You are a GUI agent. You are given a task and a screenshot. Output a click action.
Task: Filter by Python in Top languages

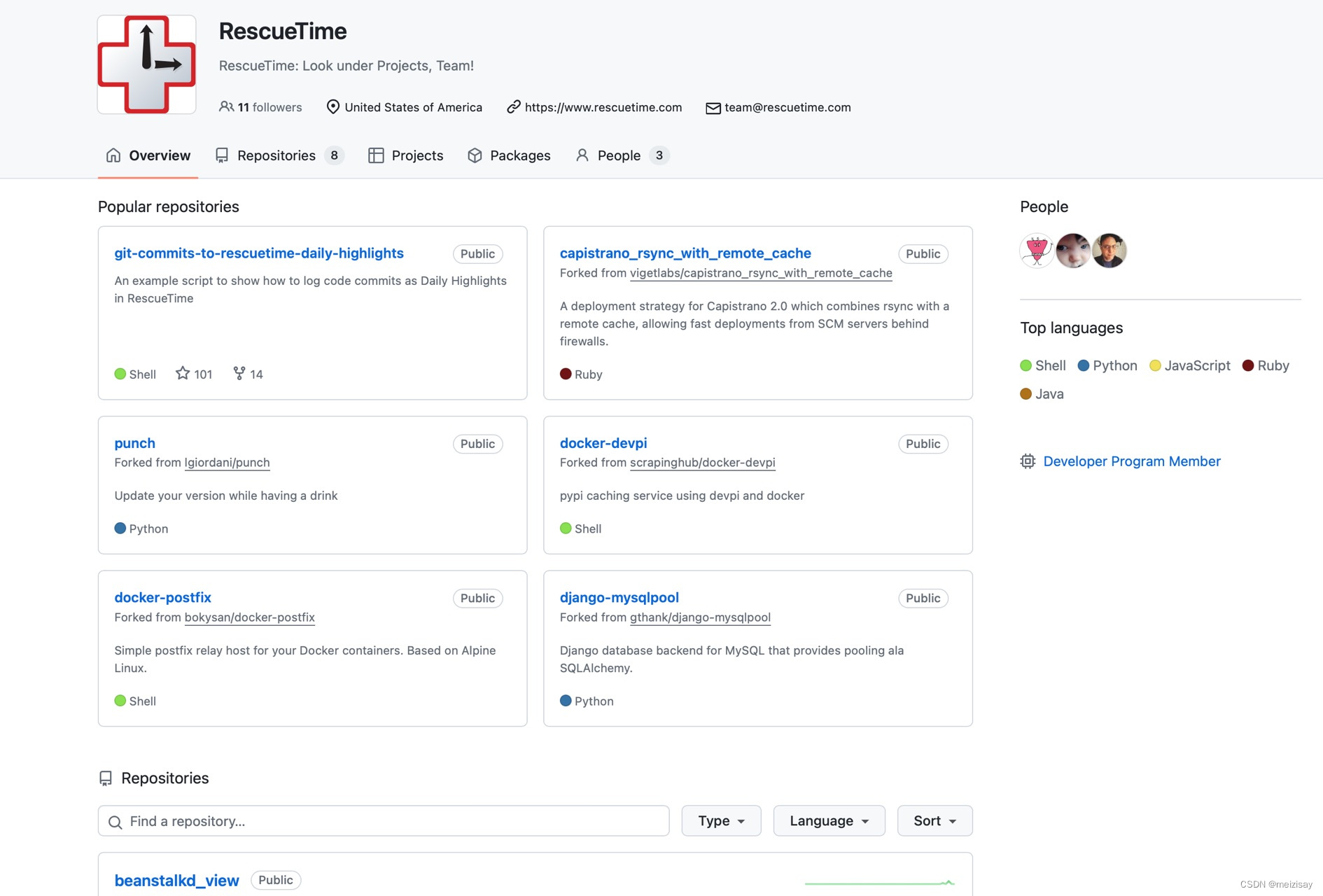[x=1107, y=365]
